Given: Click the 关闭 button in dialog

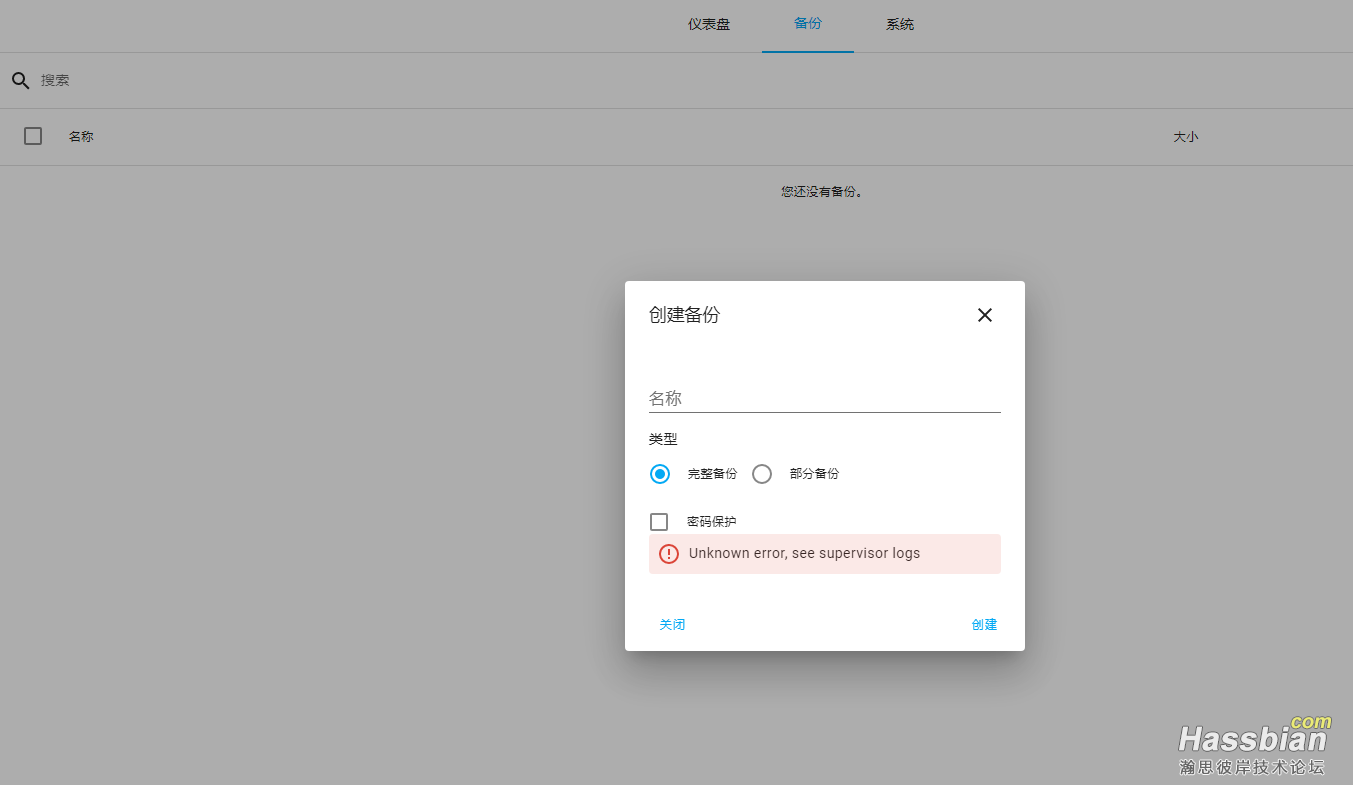Looking at the screenshot, I should tap(672, 624).
